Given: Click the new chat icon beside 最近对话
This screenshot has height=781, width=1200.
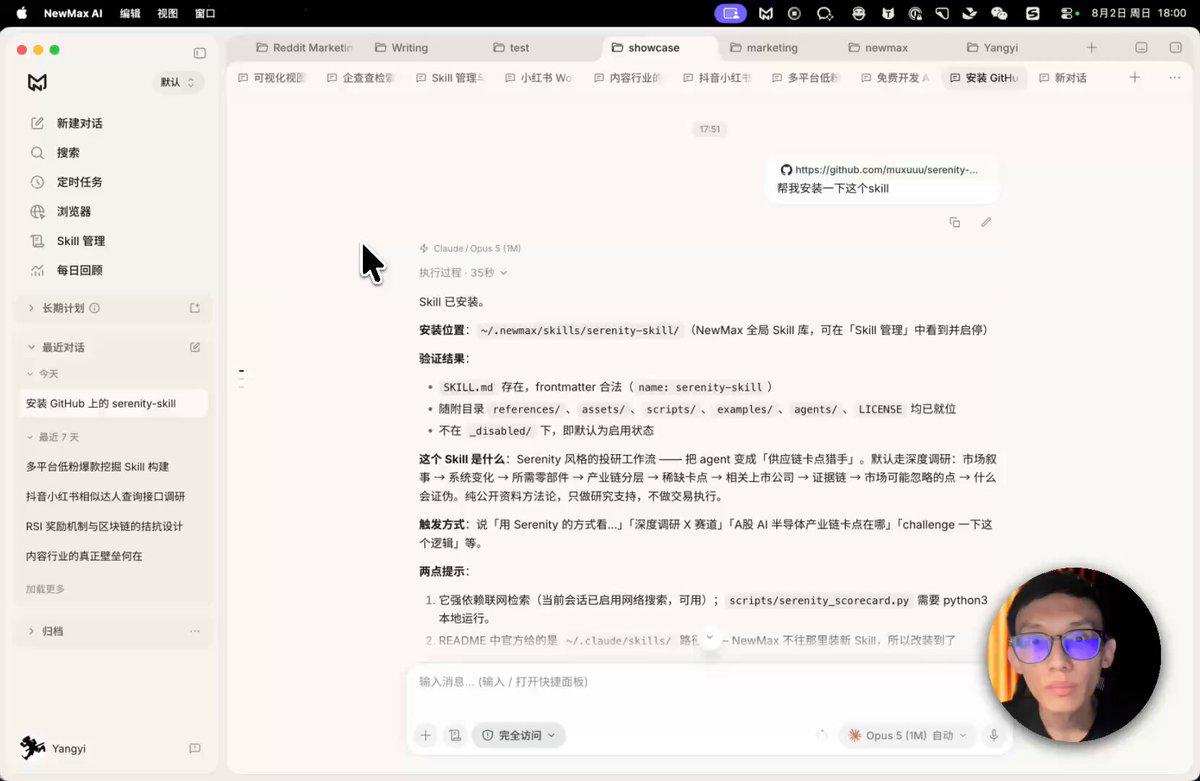Looking at the screenshot, I should (x=195, y=347).
